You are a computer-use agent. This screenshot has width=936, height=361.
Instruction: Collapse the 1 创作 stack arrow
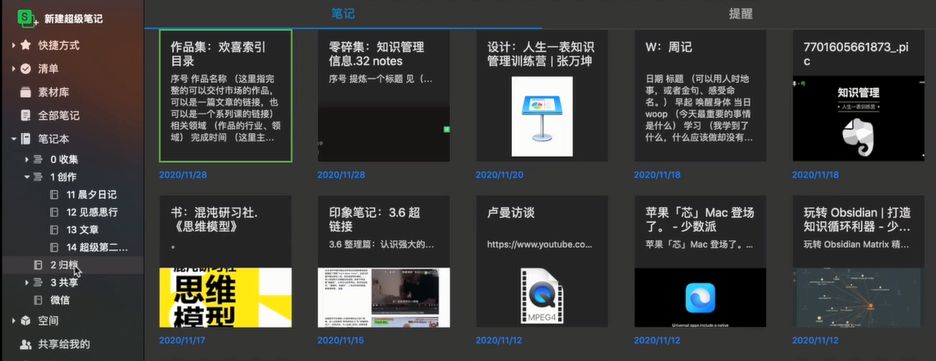click(x=27, y=177)
